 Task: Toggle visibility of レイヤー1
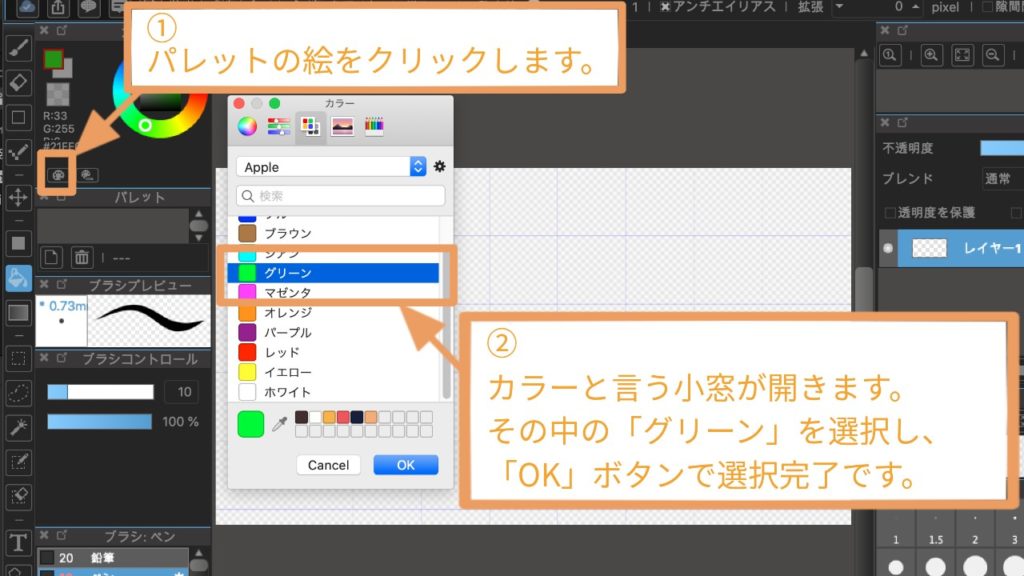click(x=886, y=249)
